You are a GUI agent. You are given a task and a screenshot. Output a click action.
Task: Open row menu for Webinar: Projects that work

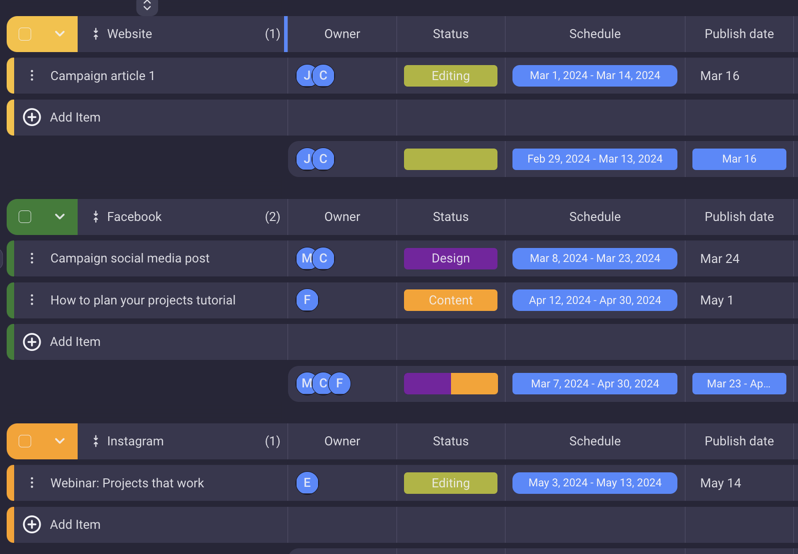click(32, 483)
